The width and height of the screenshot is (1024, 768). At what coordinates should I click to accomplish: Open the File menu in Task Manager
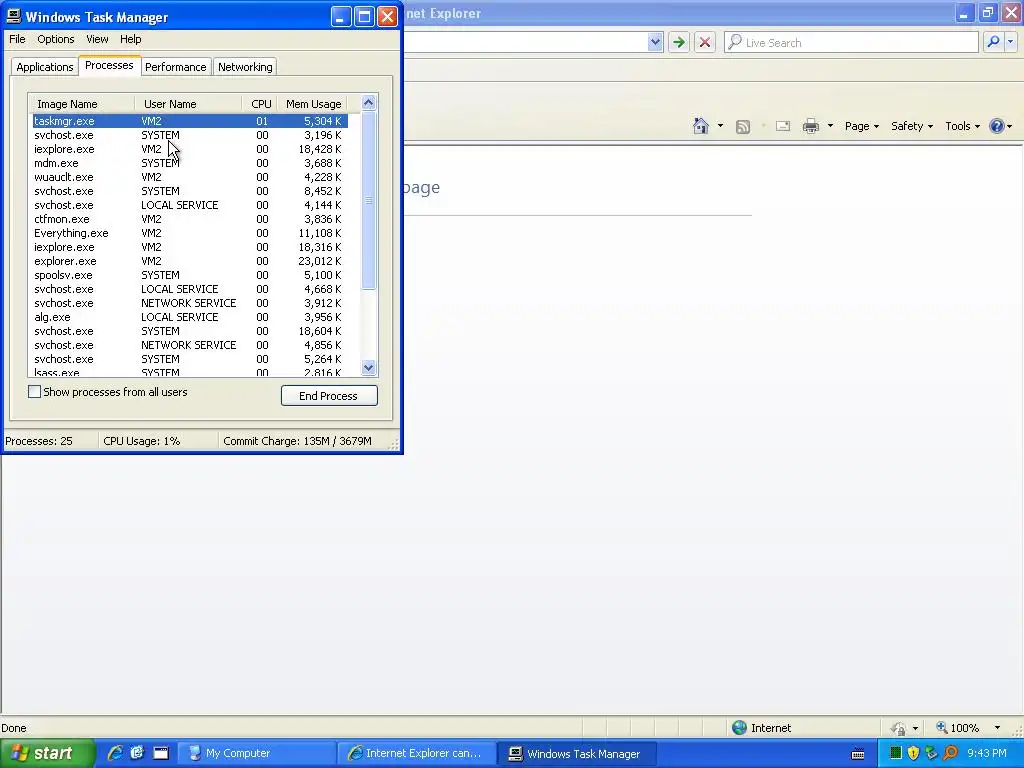[17, 39]
